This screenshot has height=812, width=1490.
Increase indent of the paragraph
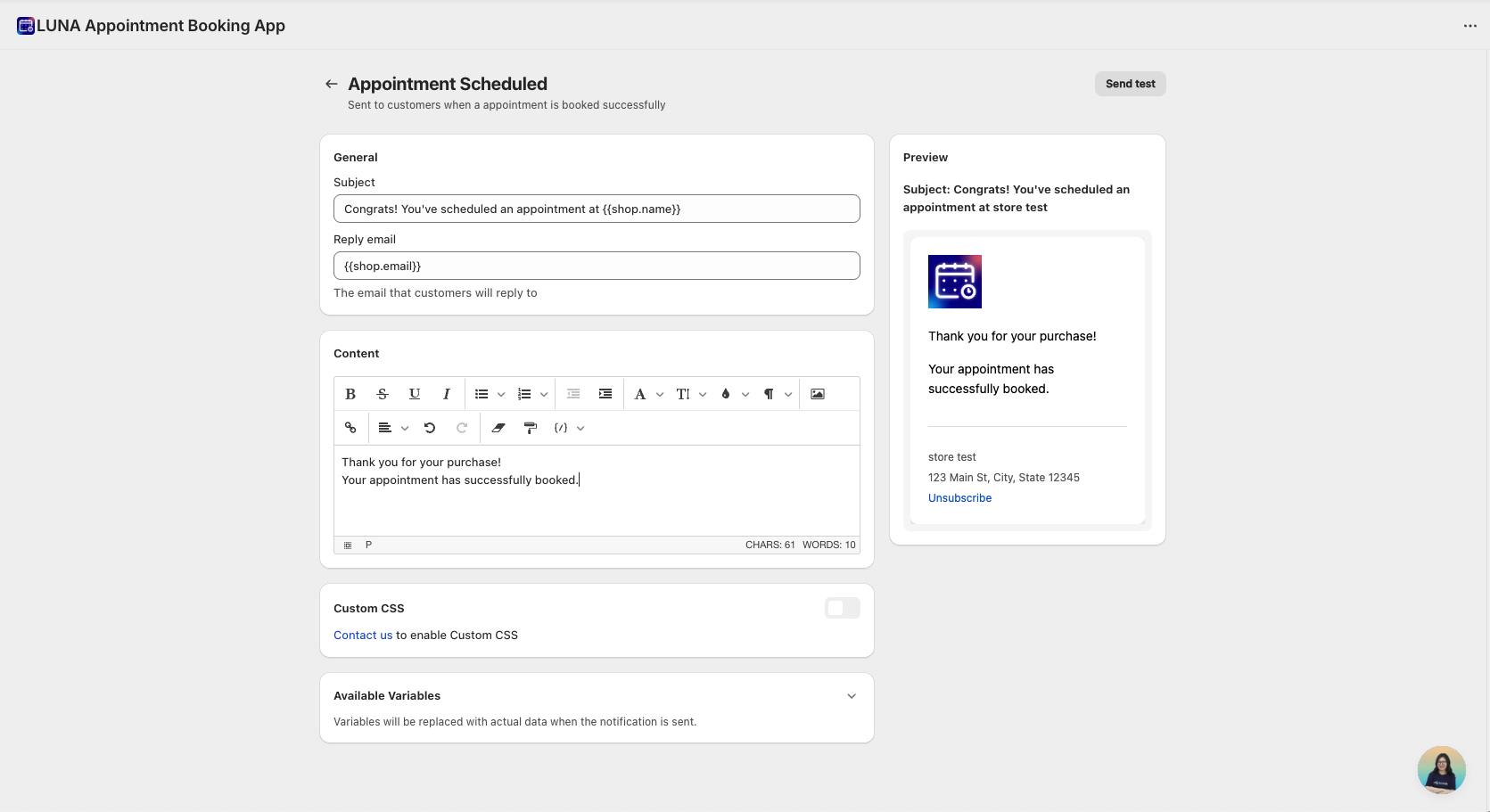[605, 394]
